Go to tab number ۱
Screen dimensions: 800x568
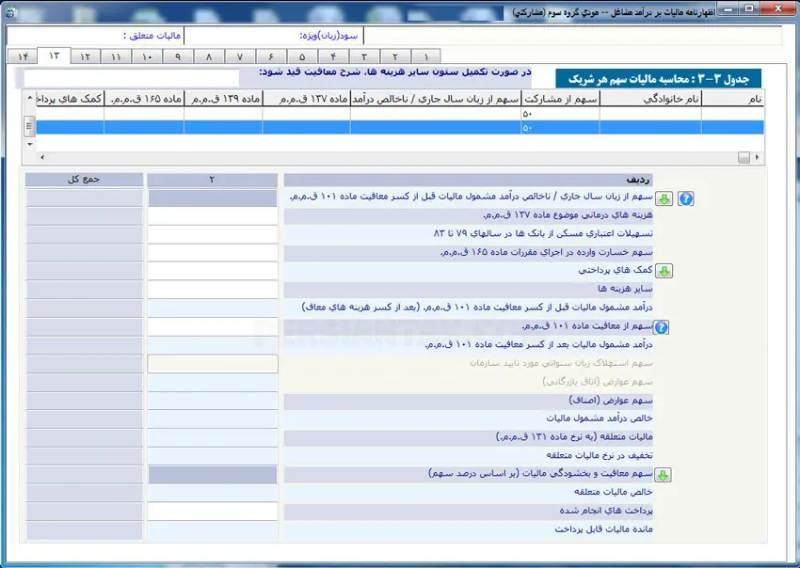tap(425, 56)
